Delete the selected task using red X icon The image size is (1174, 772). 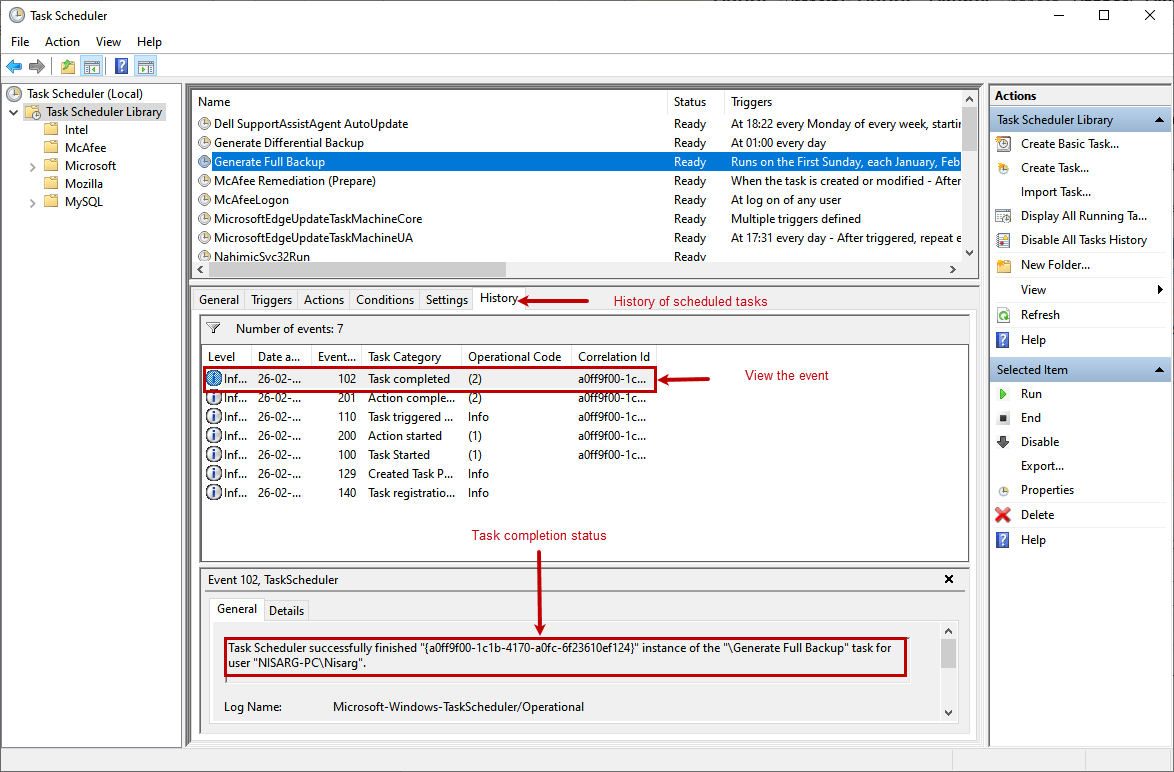(1001, 514)
